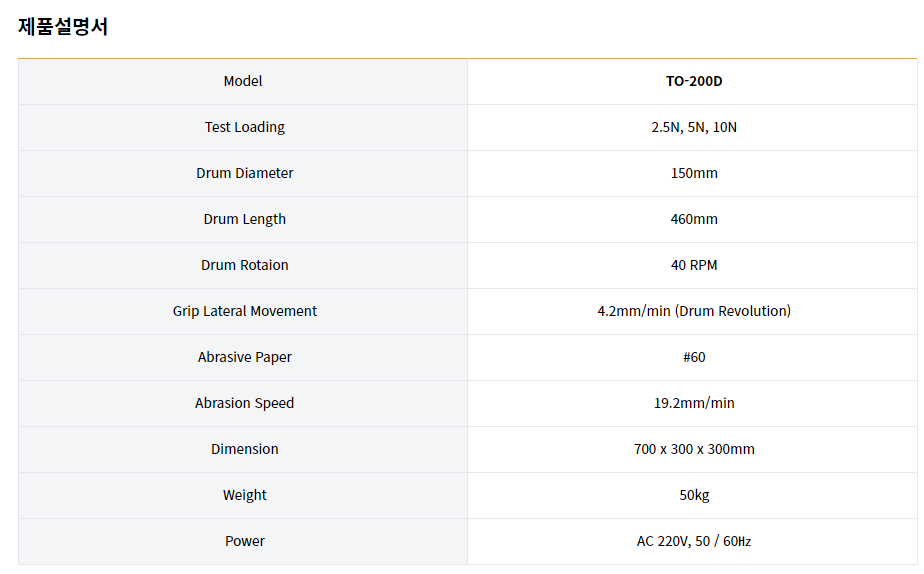
Task: Click the 700 x 300 x 300mm dimension value
Action: pyautogui.click(x=693, y=449)
